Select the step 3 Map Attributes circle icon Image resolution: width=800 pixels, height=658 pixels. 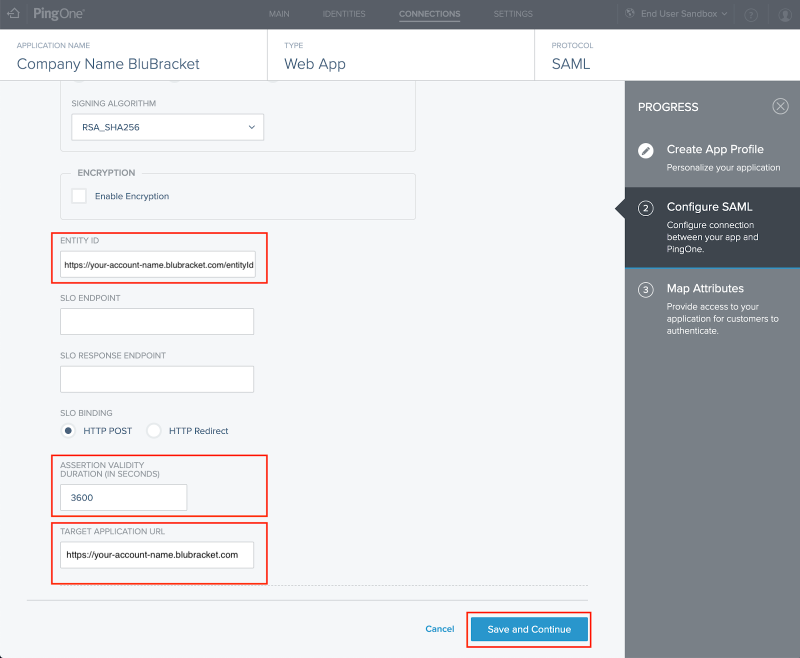(x=645, y=290)
